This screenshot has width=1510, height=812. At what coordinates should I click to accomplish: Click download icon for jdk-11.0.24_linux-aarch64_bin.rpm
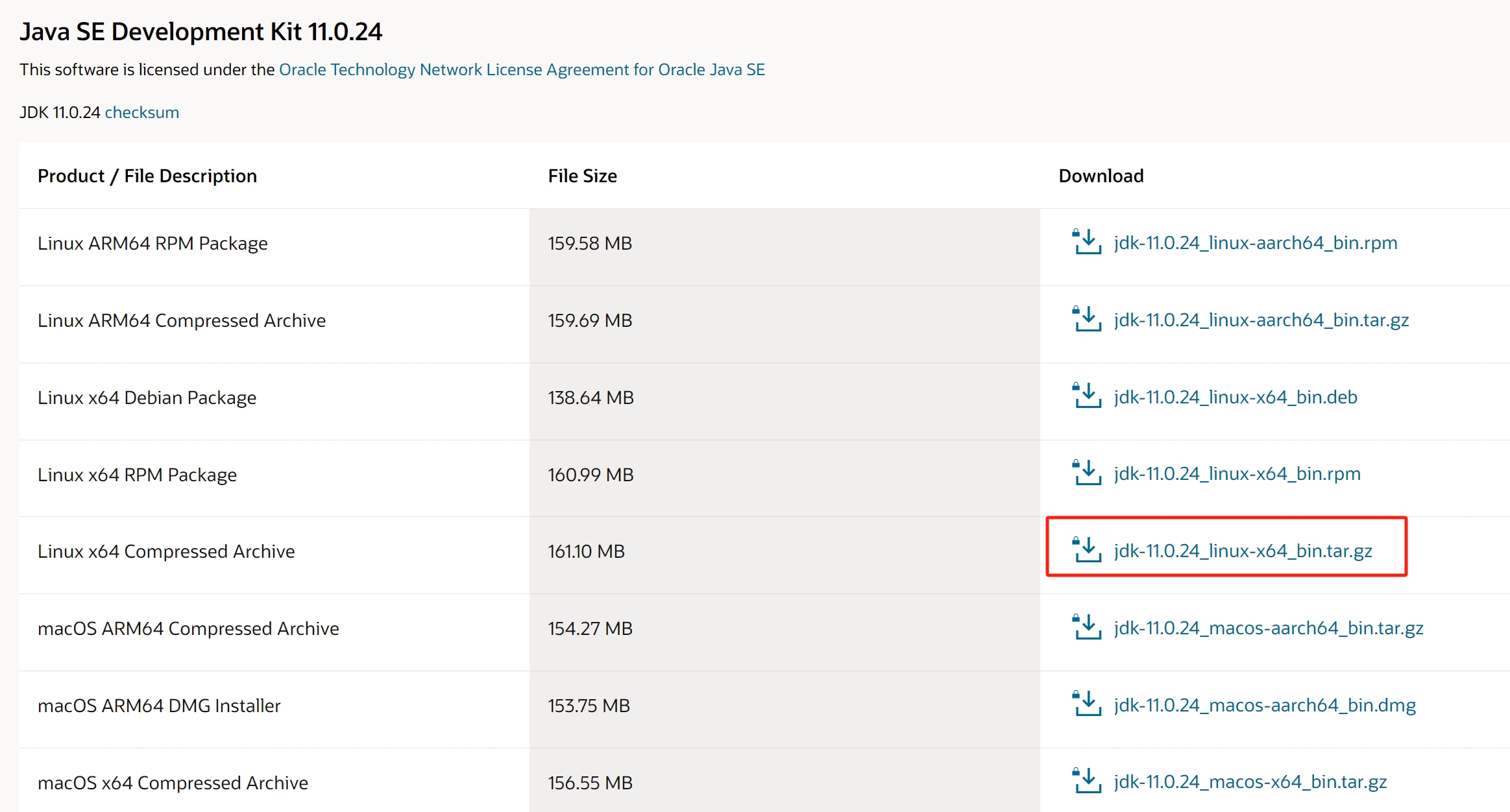pyautogui.click(x=1086, y=242)
